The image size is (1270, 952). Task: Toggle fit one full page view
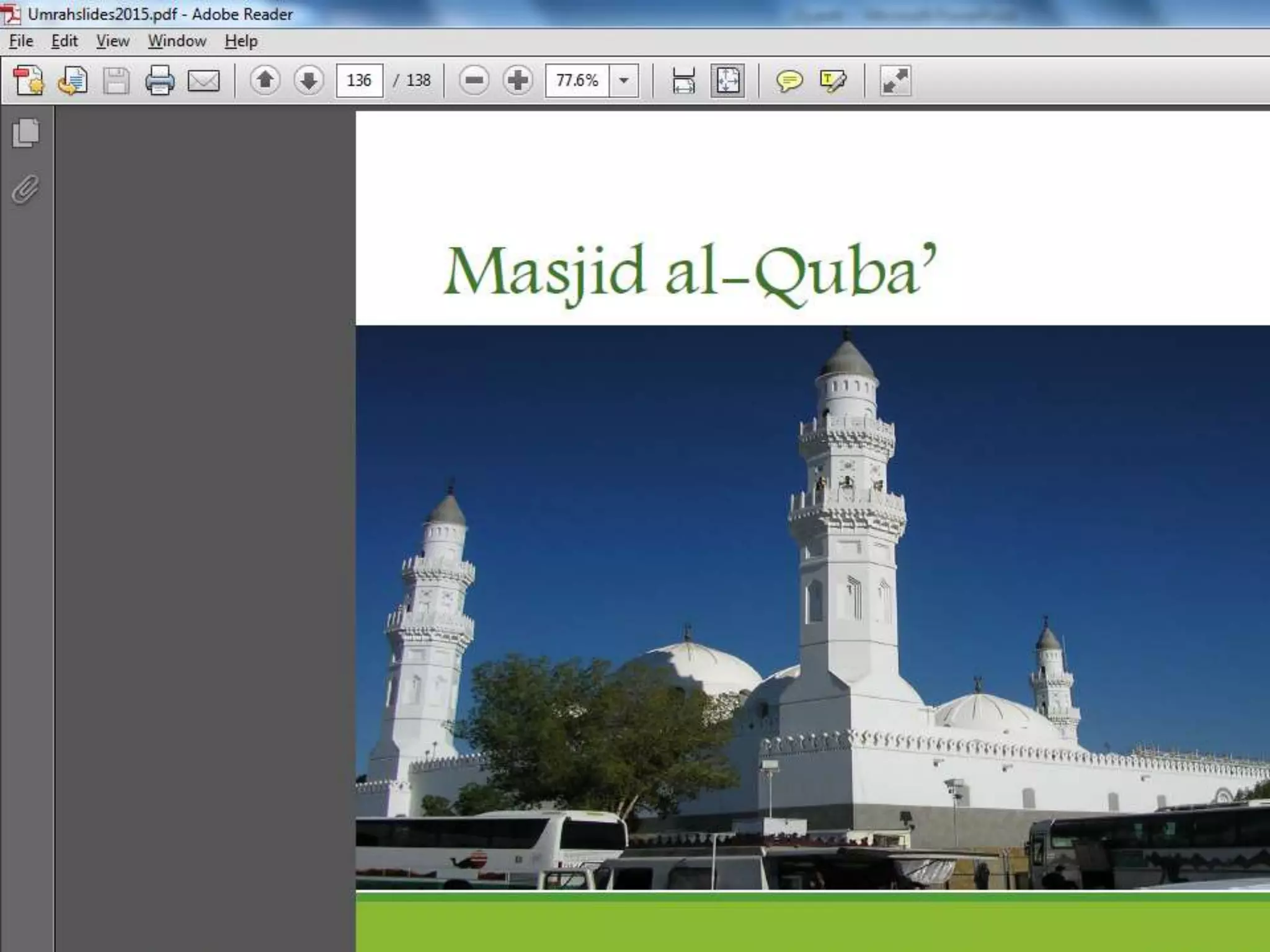[x=727, y=81]
